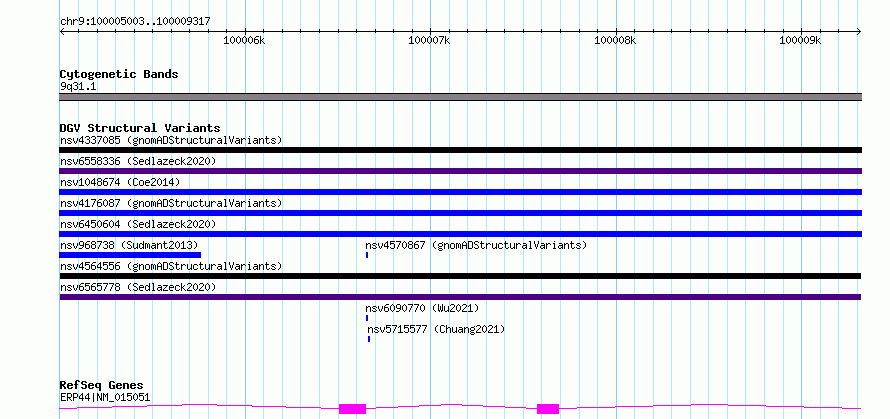Click label nsv6090770 (Wu2021)

point(422,308)
